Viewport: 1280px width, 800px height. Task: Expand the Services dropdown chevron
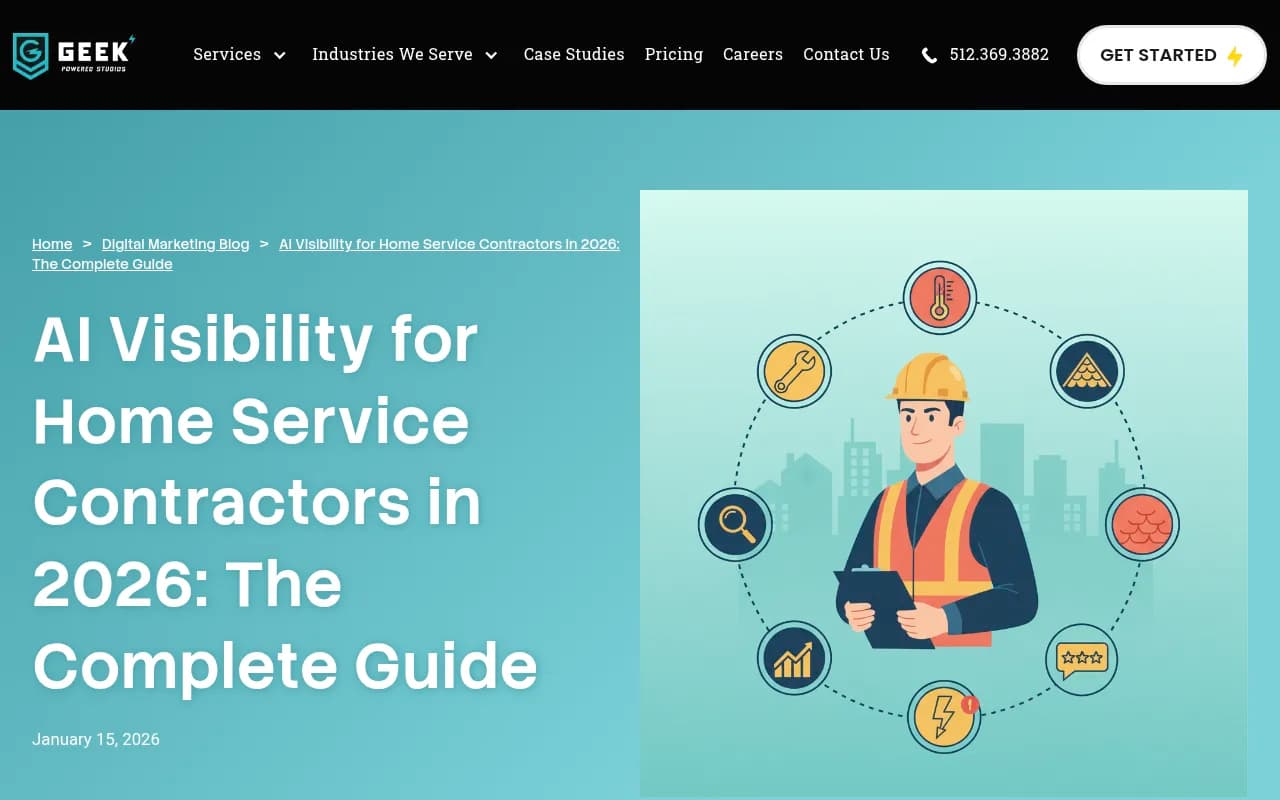280,55
